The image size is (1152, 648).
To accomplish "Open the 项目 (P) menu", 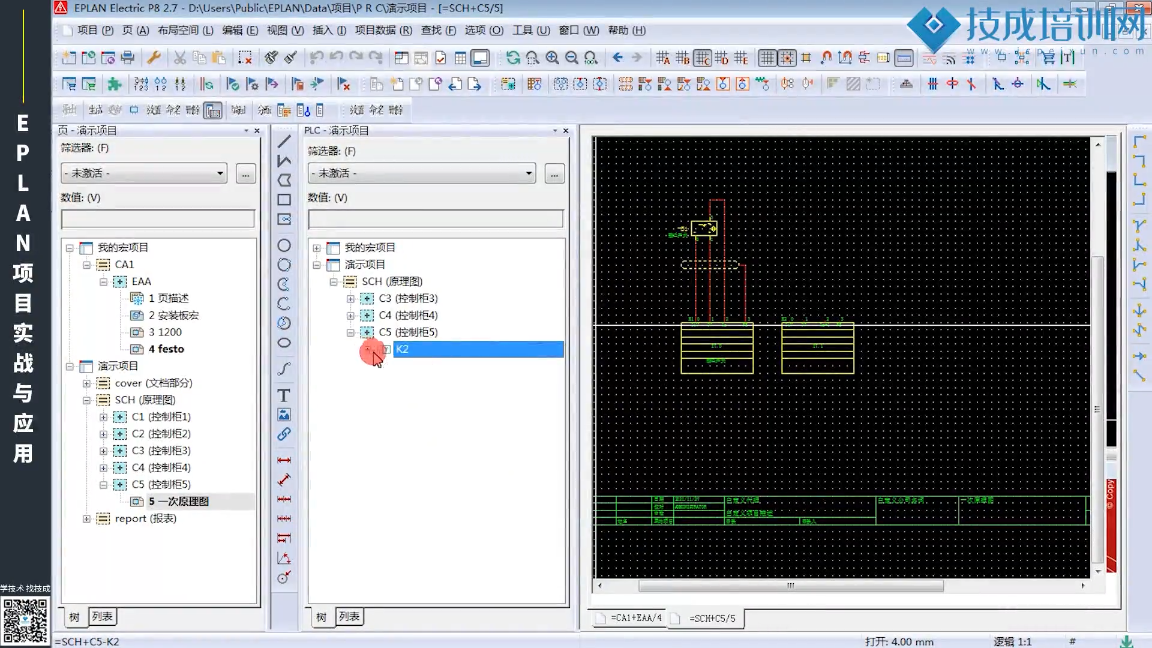I will (x=95, y=30).
